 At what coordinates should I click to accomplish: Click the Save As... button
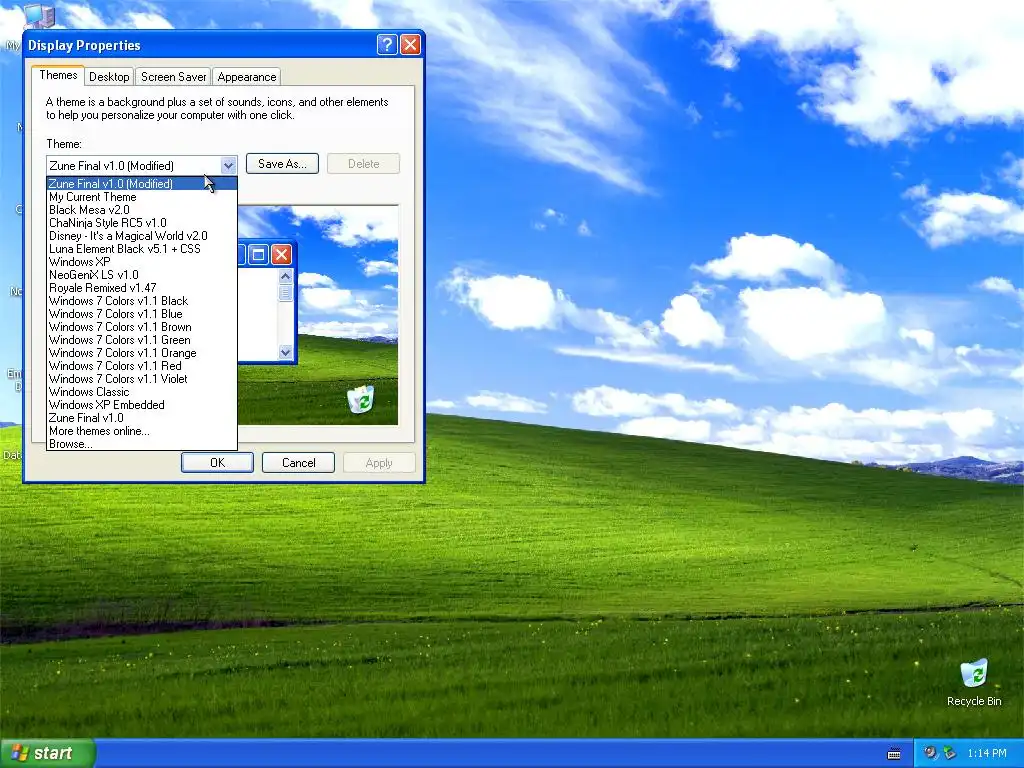click(x=282, y=164)
